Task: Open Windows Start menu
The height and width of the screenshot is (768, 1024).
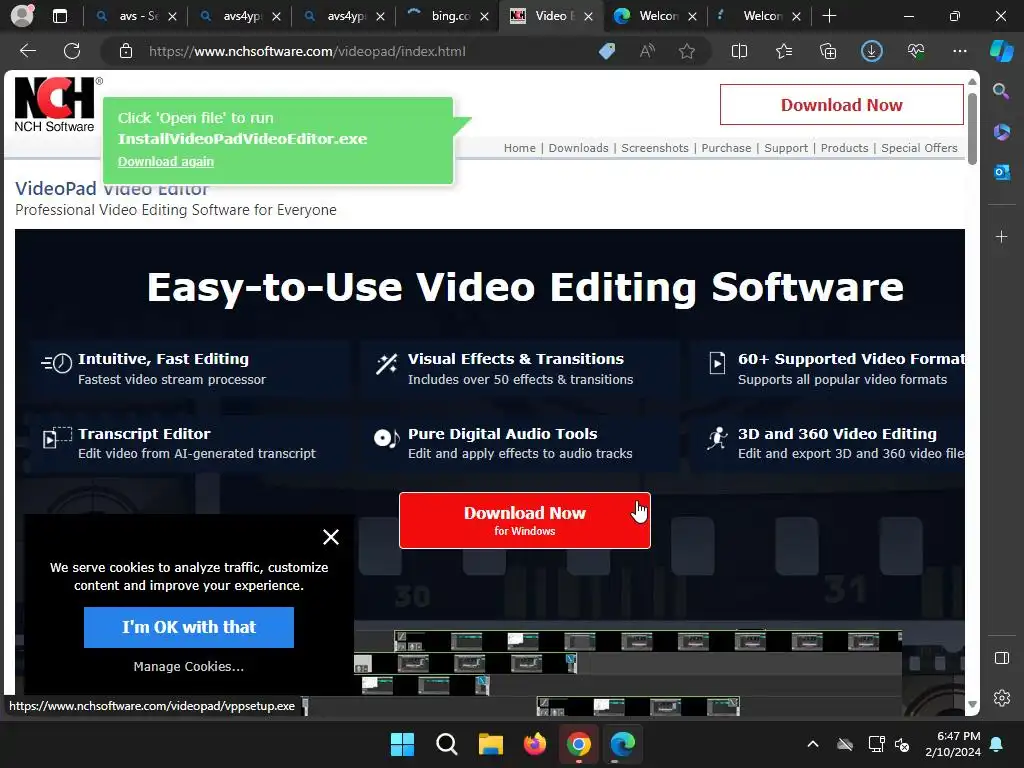Action: tap(402, 744)
